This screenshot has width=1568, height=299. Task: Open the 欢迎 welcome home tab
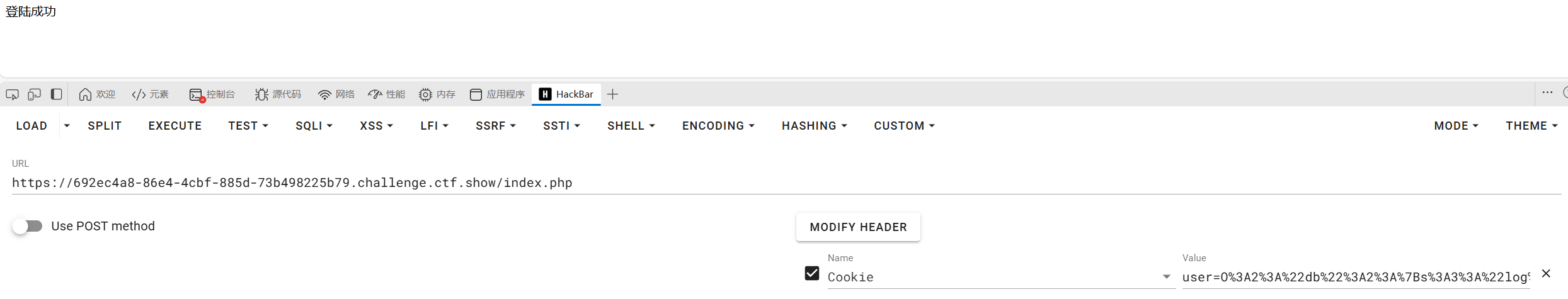pyautogui.click(x=97, y=94)
